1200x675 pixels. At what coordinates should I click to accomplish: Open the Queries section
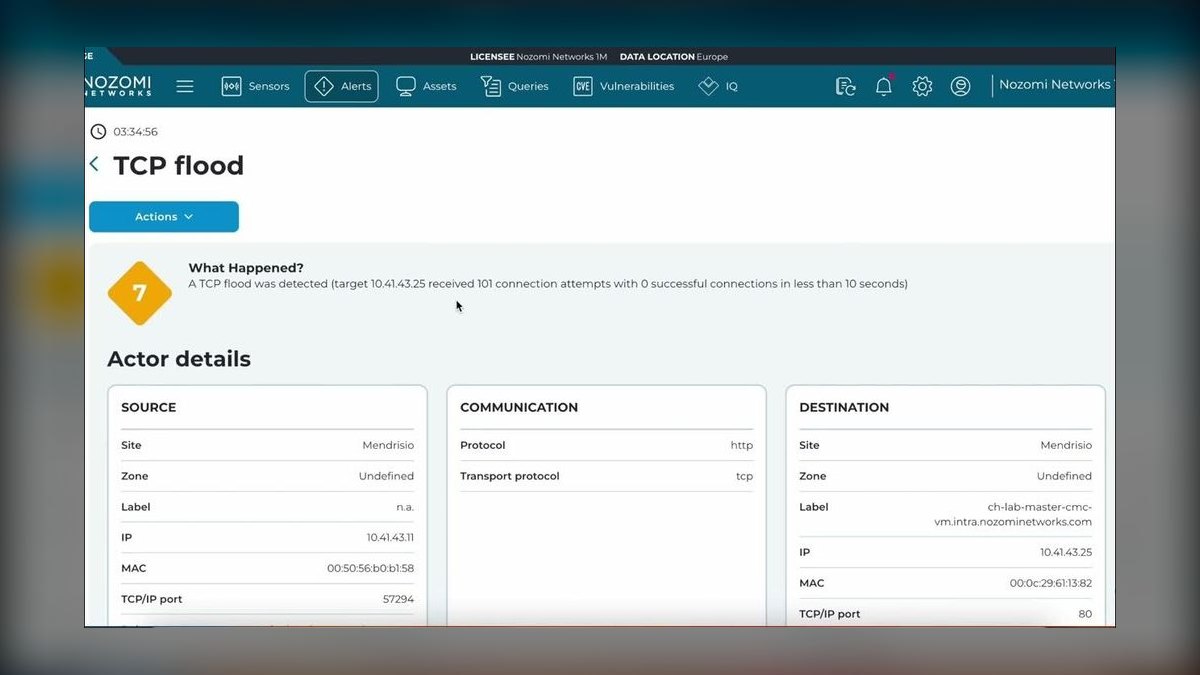[515, 86]
